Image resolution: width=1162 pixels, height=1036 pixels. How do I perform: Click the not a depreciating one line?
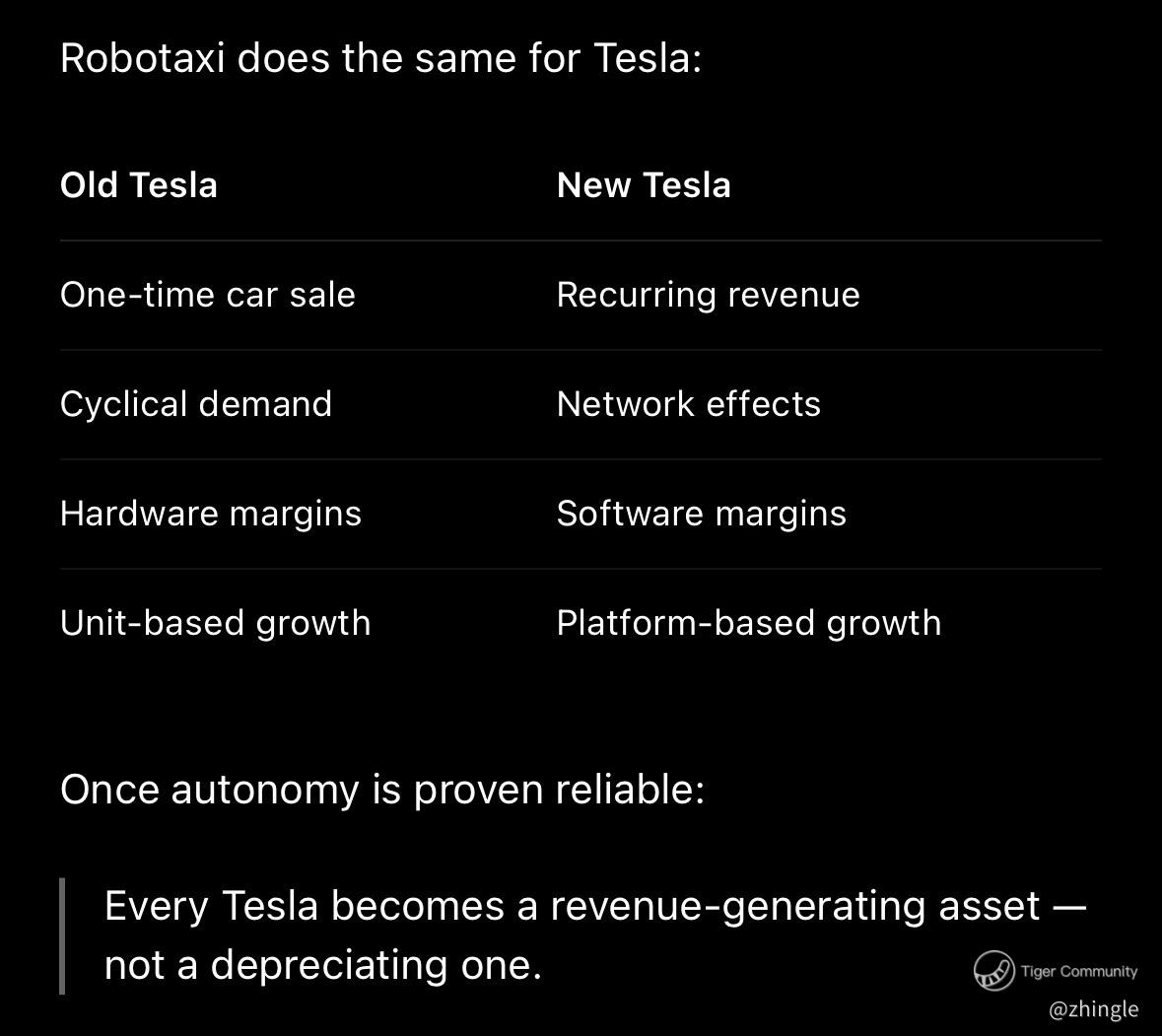click(x=323, y=966)
